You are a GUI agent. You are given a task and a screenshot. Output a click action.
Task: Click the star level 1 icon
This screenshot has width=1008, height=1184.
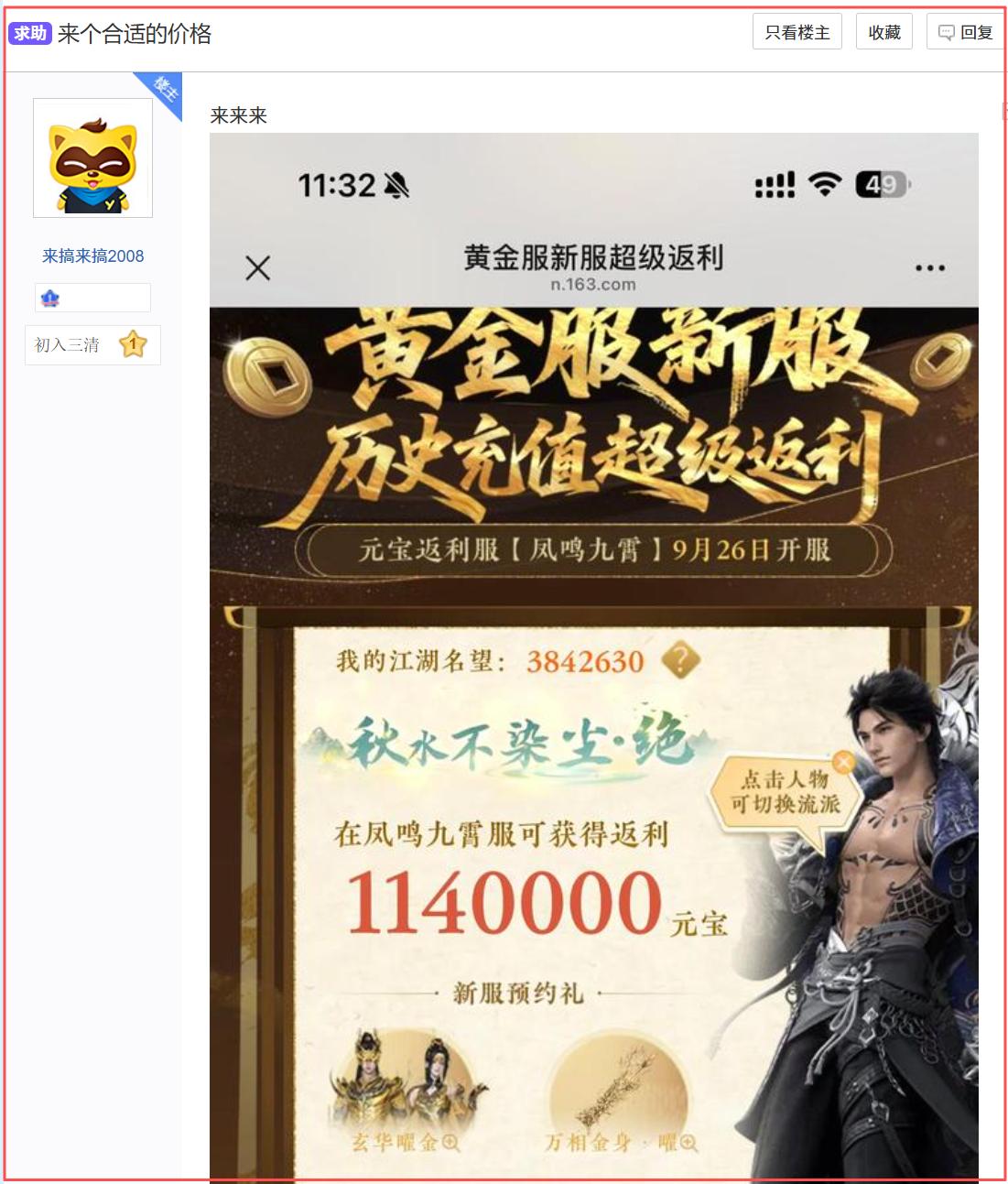coord(133,344)
